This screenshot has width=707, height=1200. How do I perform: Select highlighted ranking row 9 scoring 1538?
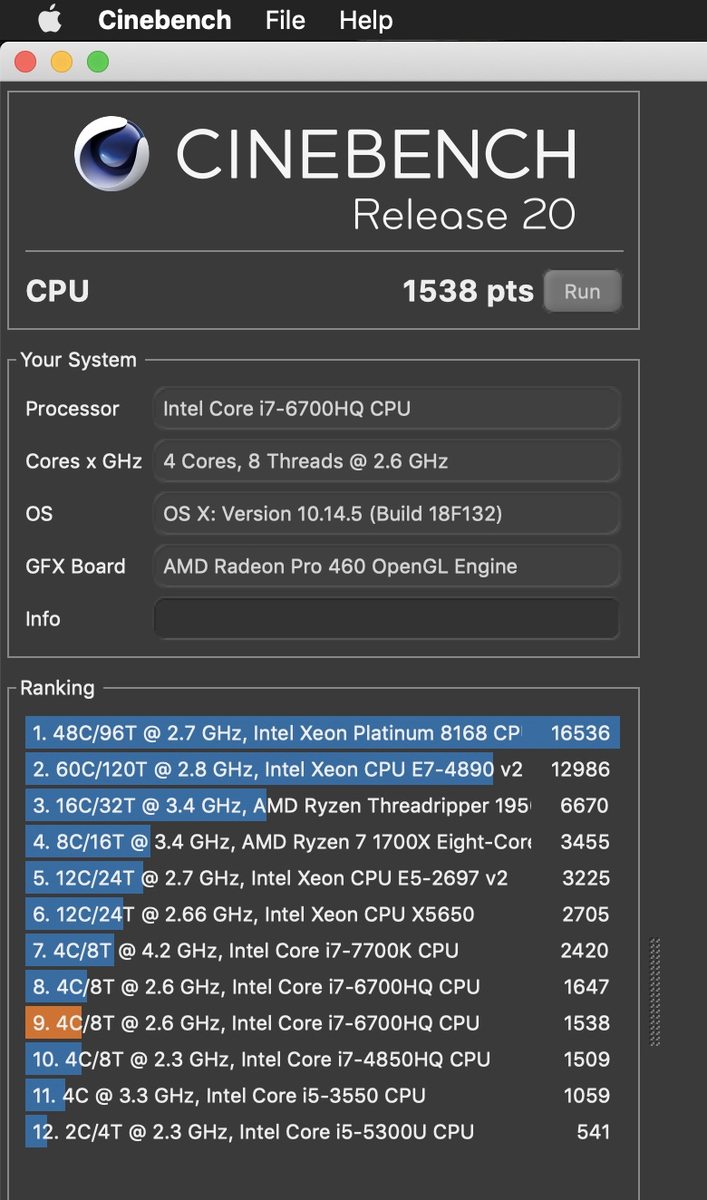coord(322,1023)
